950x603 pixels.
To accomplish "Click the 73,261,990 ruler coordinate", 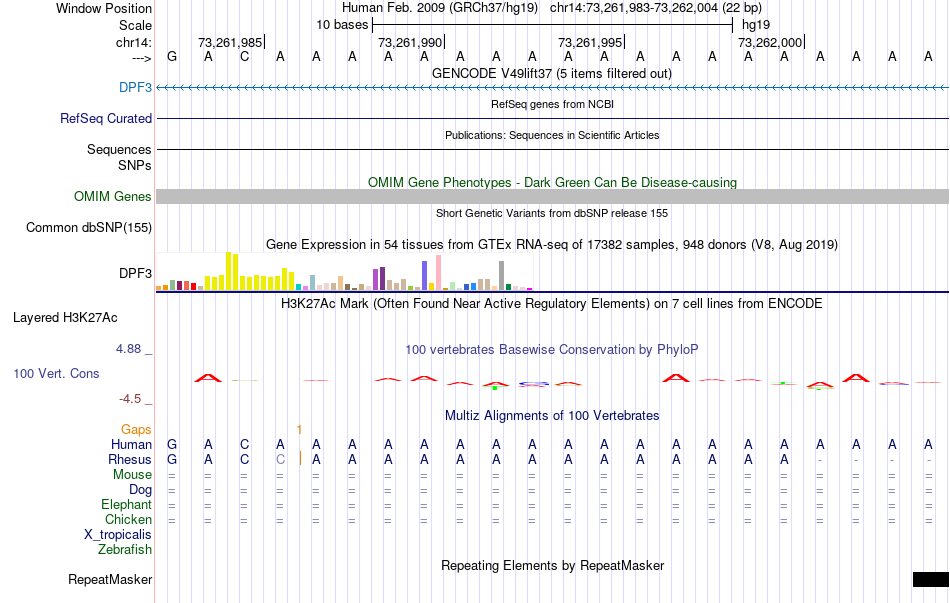I will click(410, 42).
